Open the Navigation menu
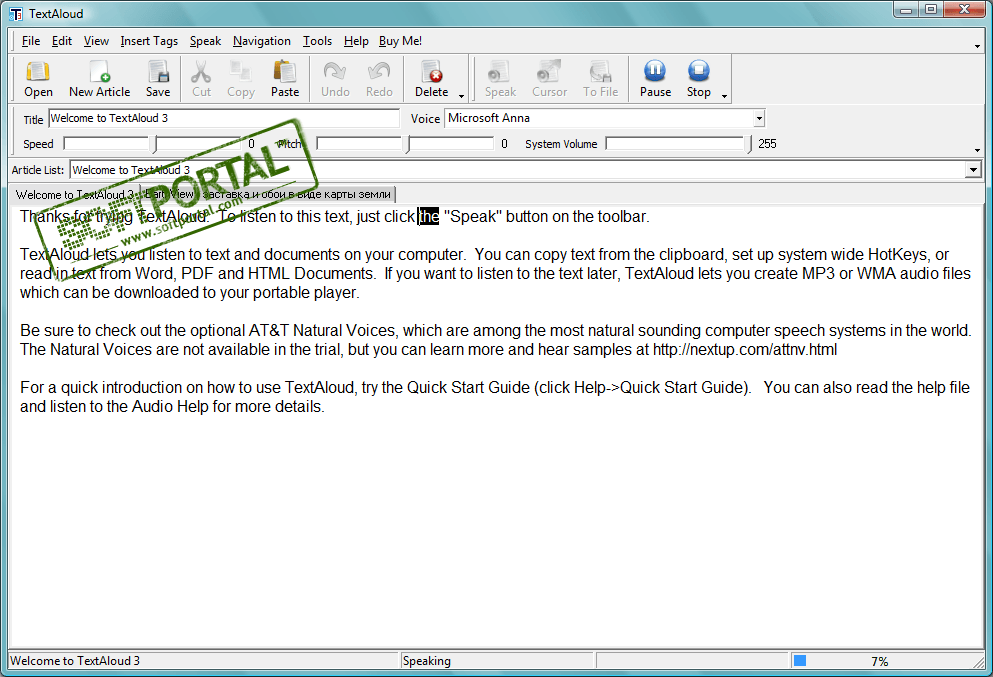Screen dimensions: 993x677 (262, 41)
